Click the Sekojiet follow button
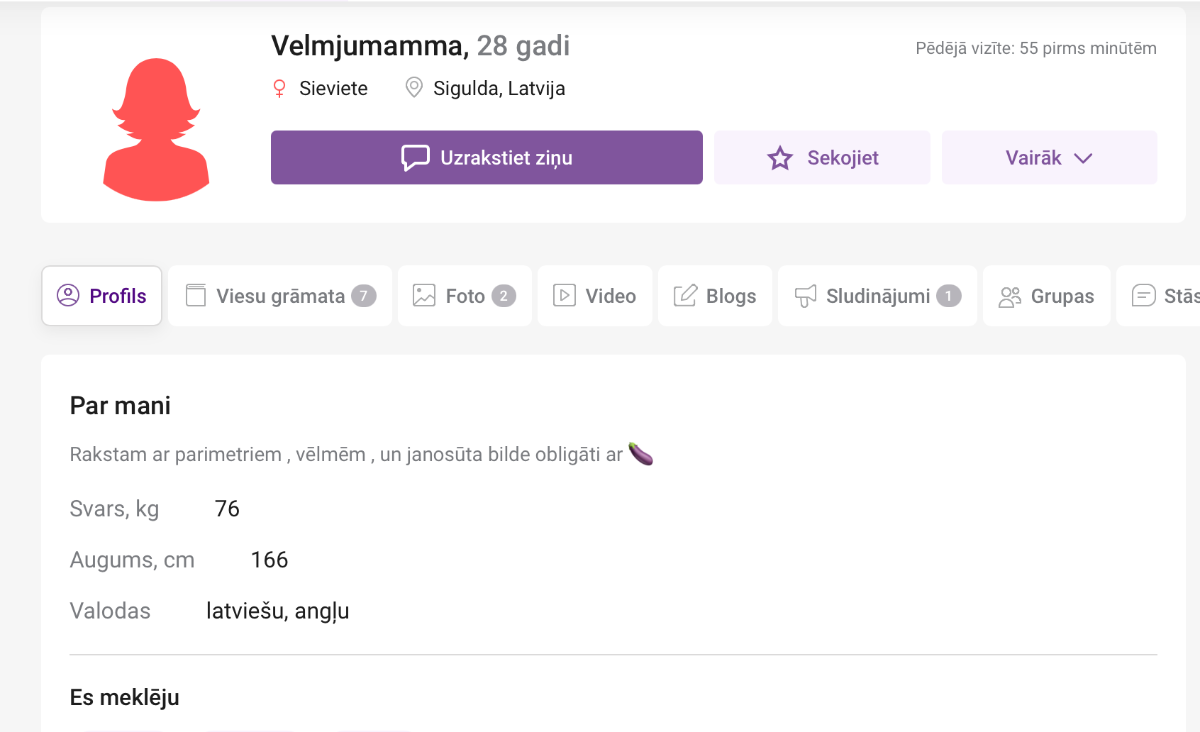 coord(822,158)
